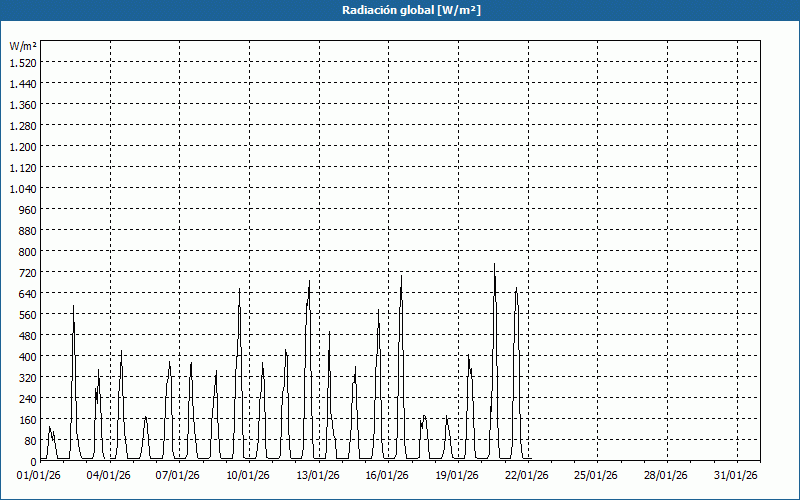Click the 80 y-axis tick label
800x500 pixels.
point(30,440)
